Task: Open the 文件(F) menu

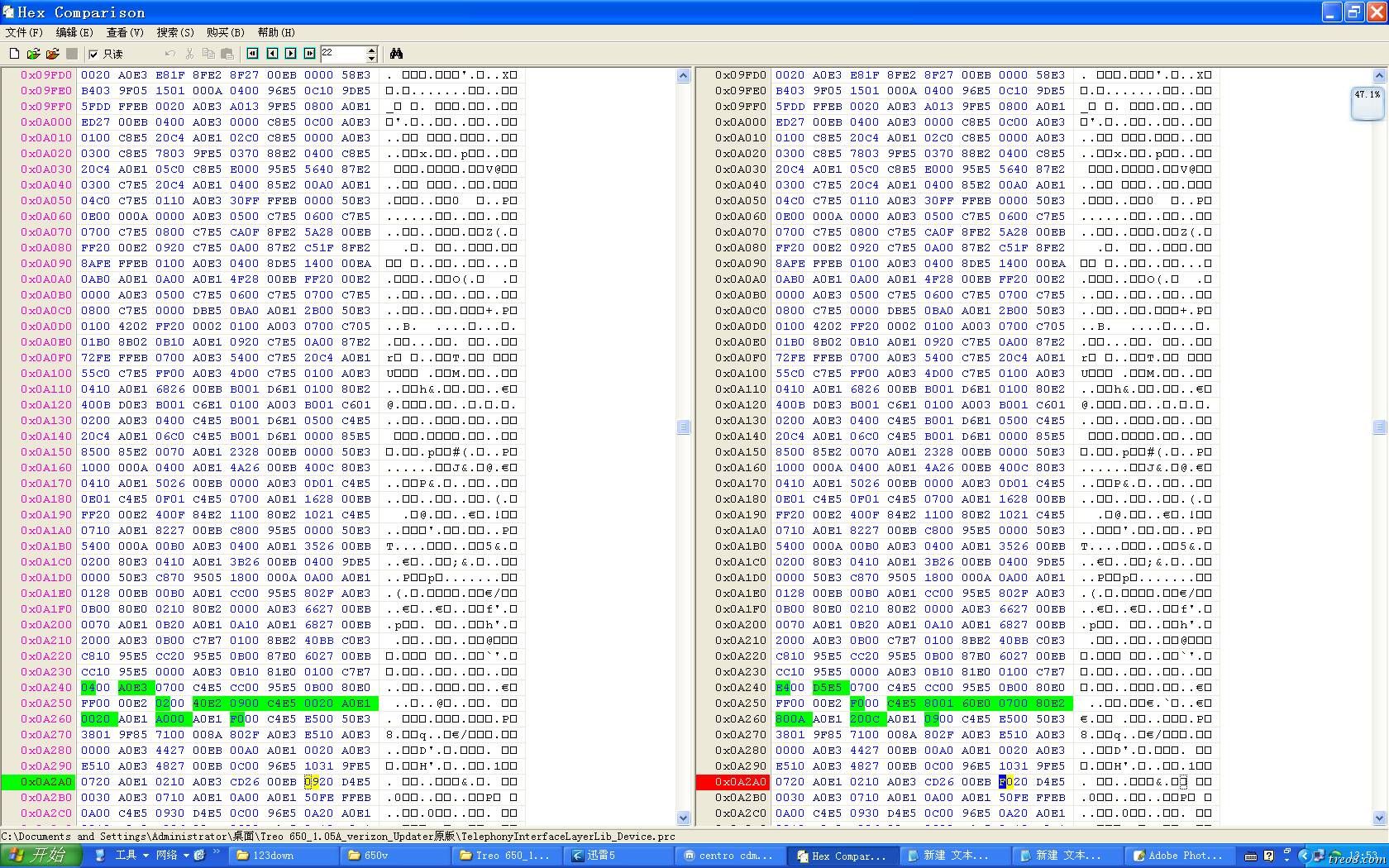Action: pos(24,32)
